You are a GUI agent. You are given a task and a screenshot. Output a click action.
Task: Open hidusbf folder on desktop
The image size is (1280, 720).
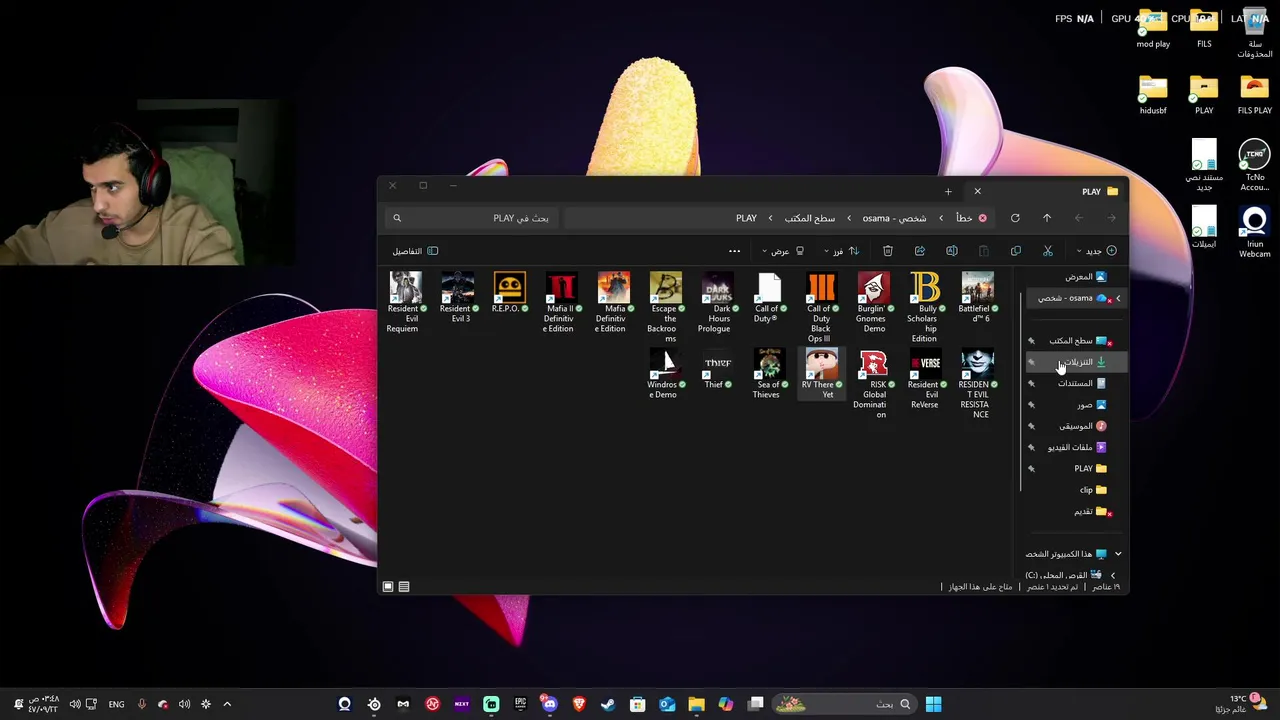point(1153,95)
